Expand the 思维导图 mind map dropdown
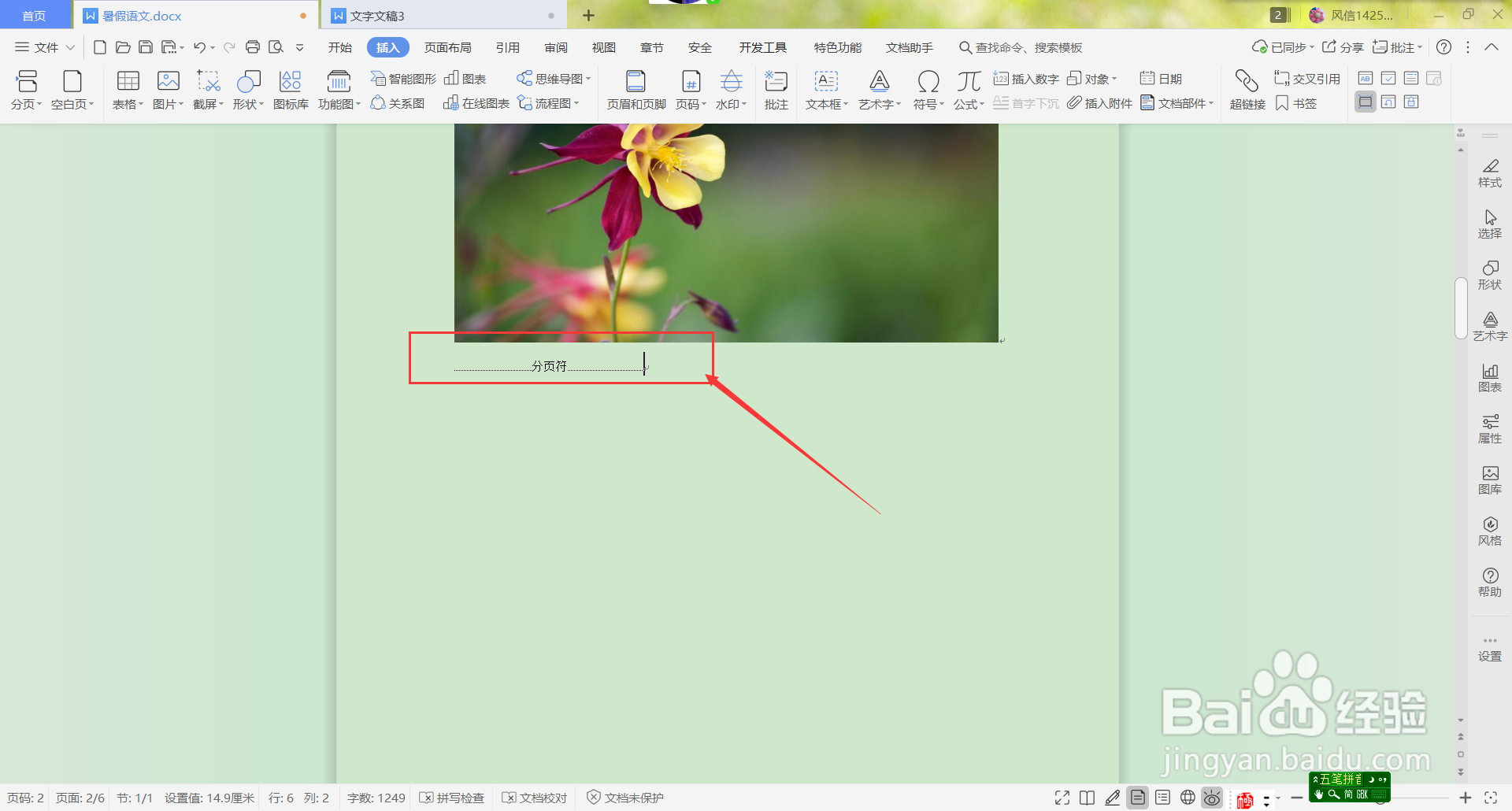This screenshot has height=811, width=1512. pos(588,79)
